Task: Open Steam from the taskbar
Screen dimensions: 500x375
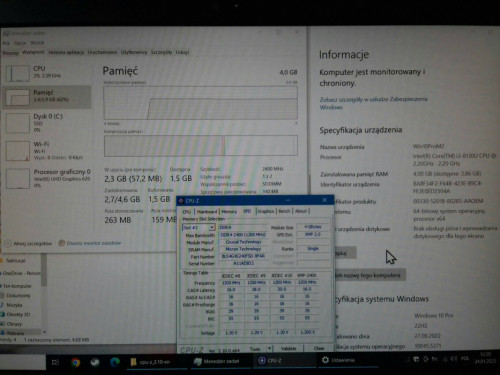Action: point(95,362)
